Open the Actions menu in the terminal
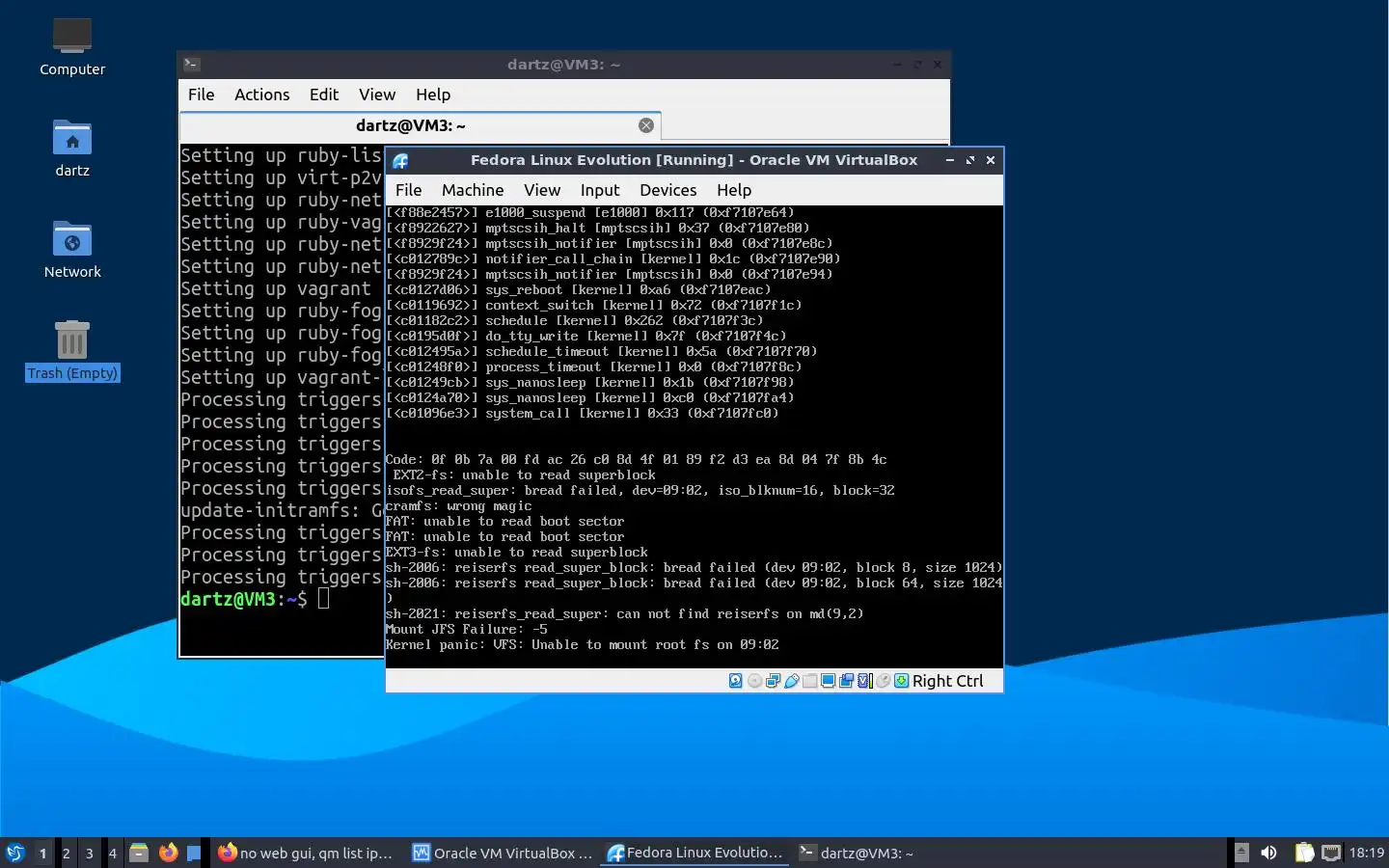This screenshot has height=868, width=1389. [x=261, y=95]
